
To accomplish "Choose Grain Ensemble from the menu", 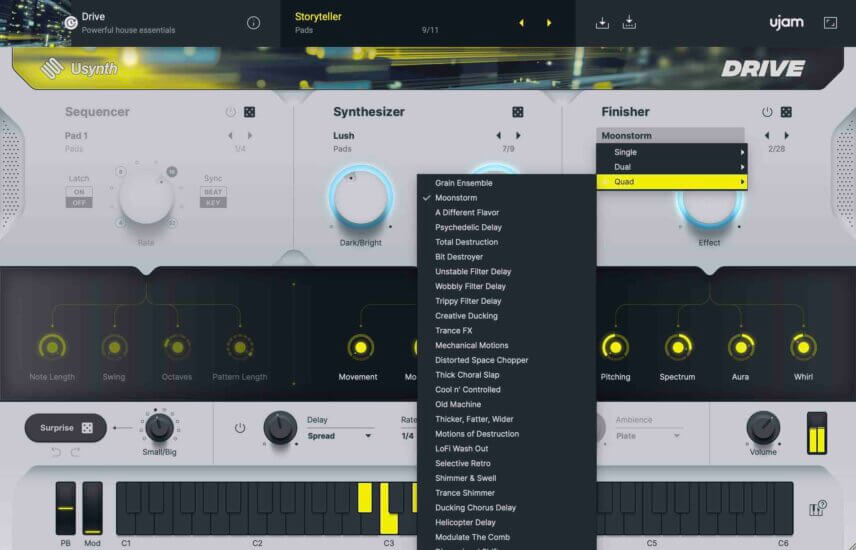I will (x=507, y=183).
